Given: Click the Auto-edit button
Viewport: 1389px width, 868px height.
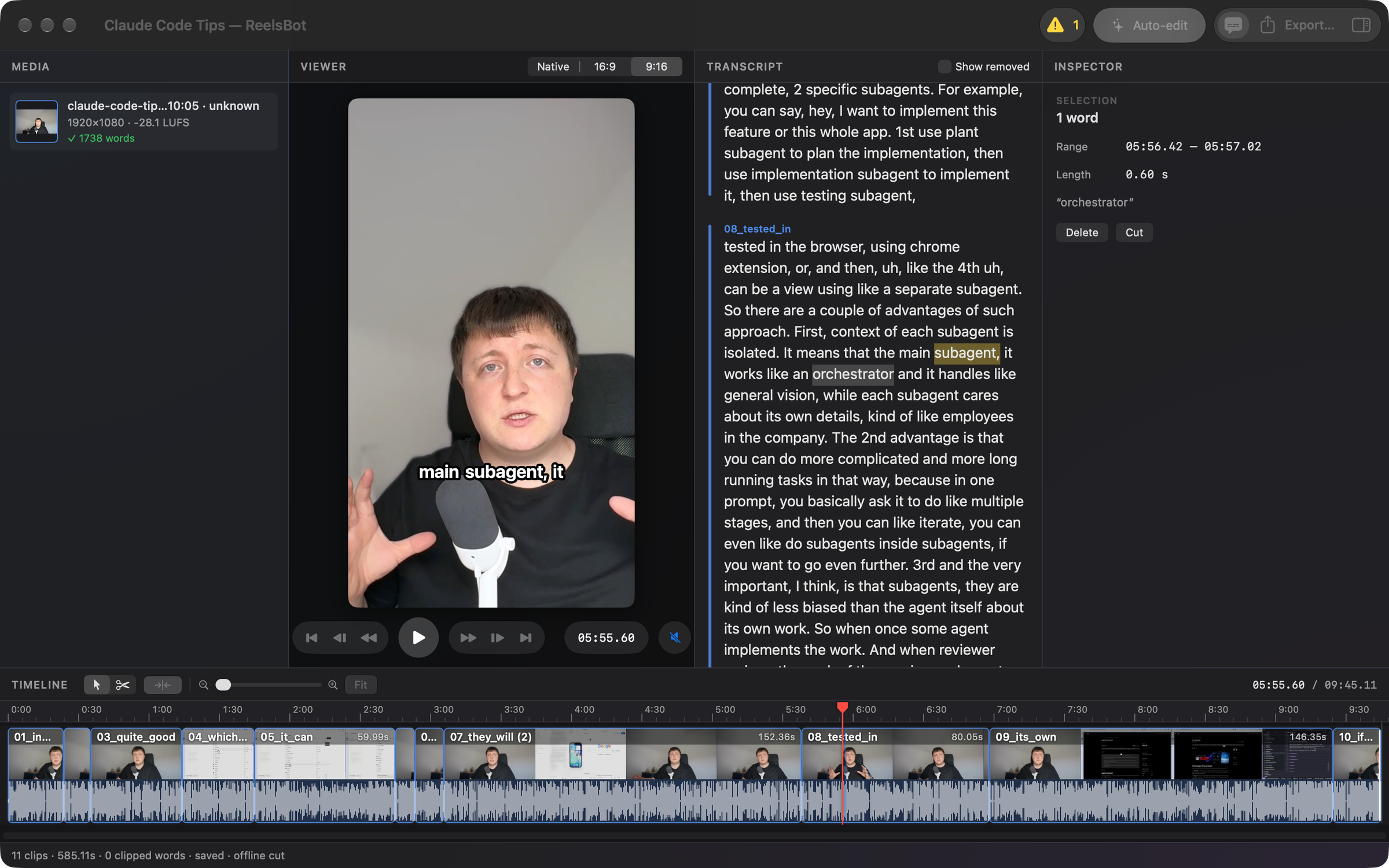Looking at the screenshot, I should pos(1149,25).
